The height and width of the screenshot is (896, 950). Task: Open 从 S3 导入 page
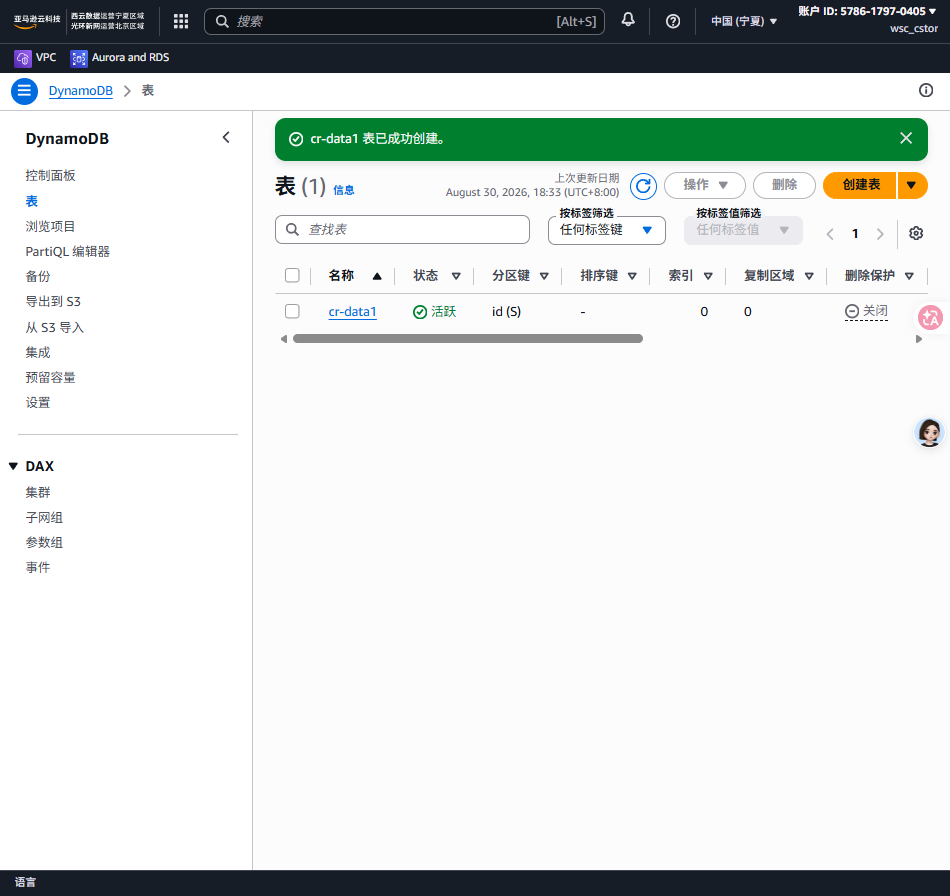[55, 328]
